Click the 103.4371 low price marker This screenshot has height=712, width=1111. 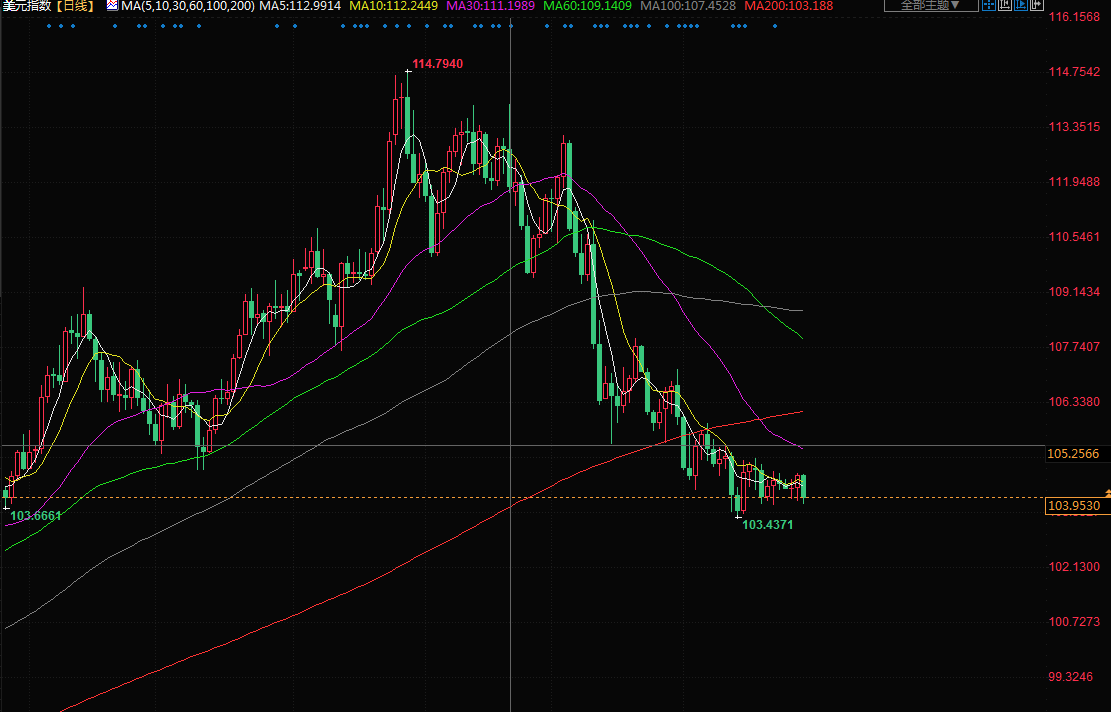tap(768, 524)
